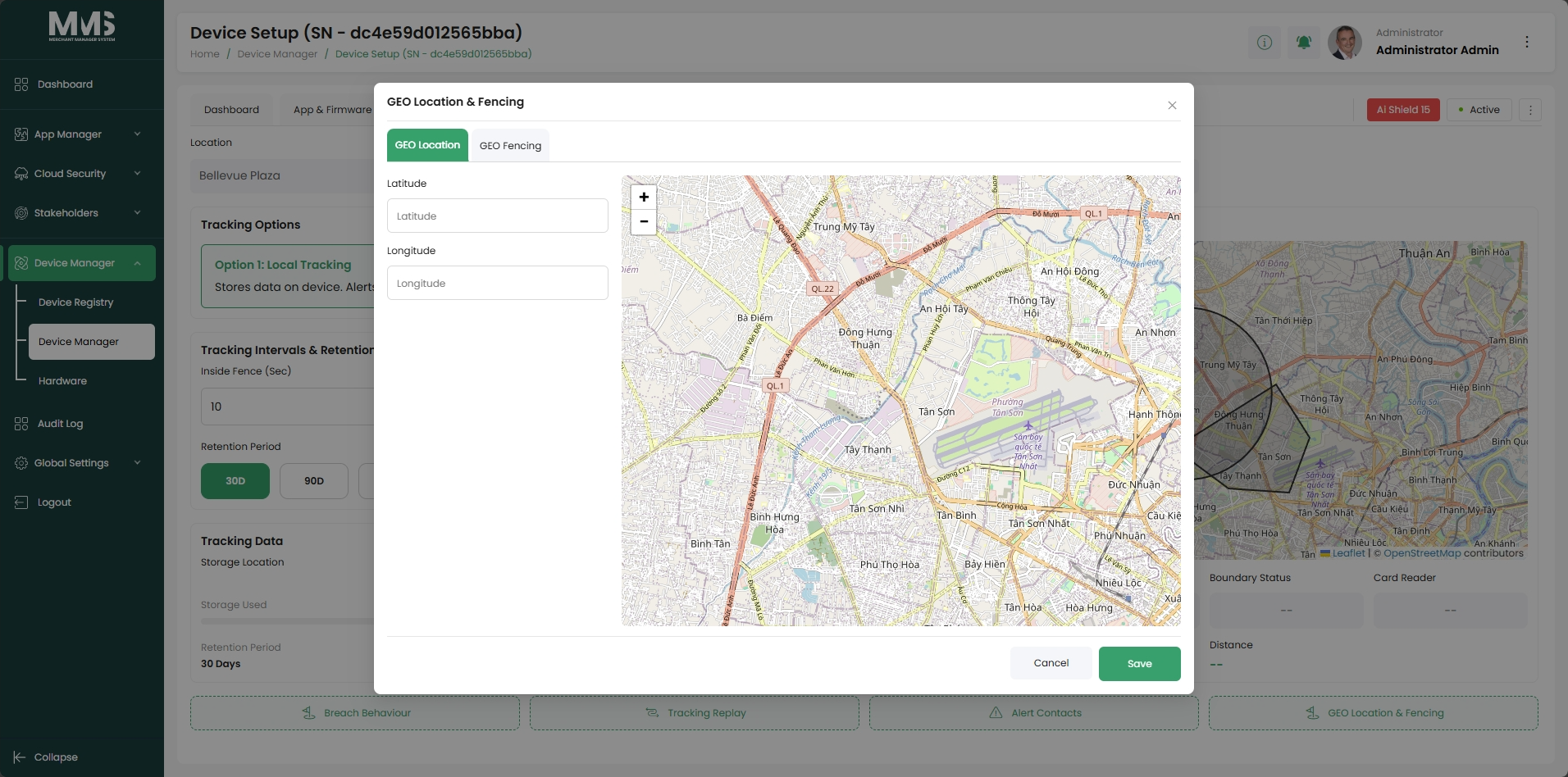
Task: Click the administrator profile avatar
Action: coord(1345,42)
